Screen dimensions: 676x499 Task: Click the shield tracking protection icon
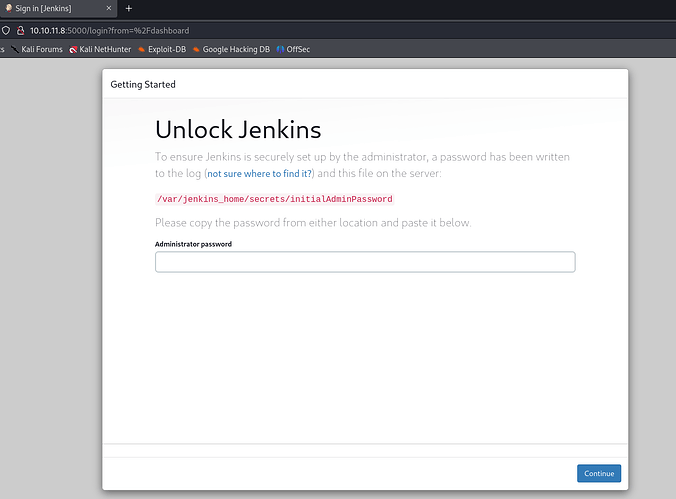tap(6, 31)
